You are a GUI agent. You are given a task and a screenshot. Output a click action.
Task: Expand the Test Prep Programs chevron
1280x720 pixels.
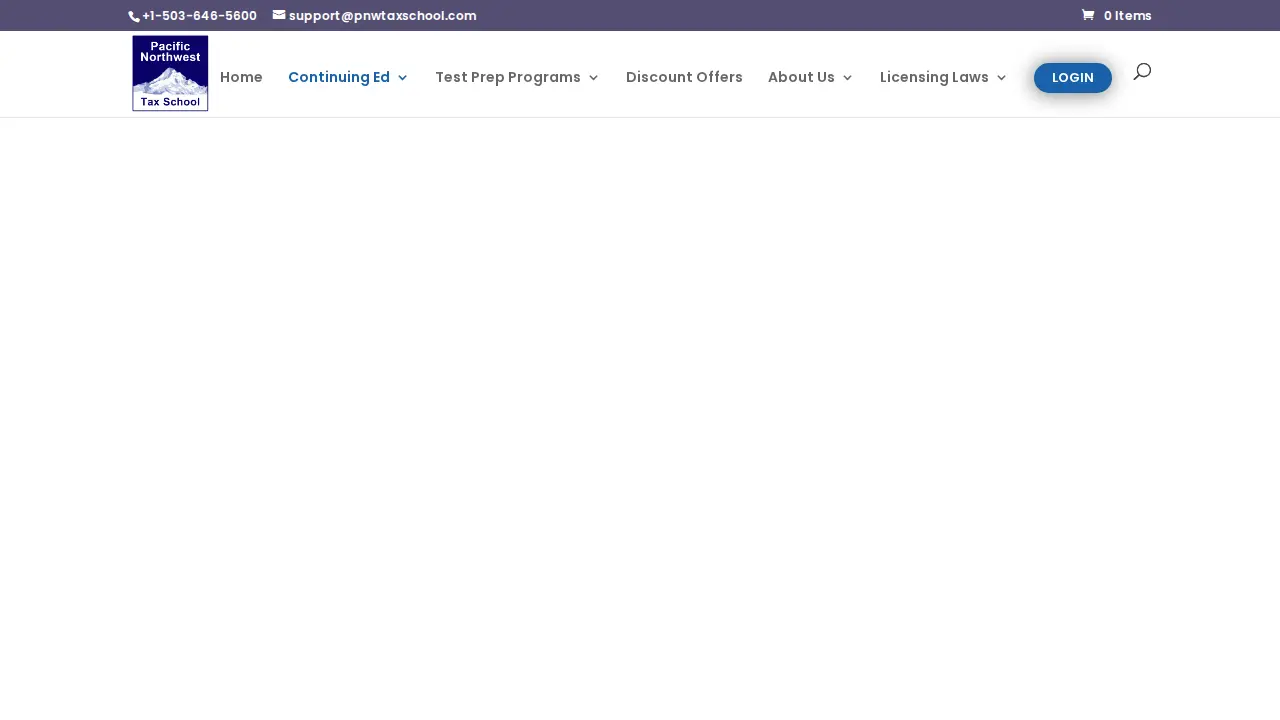tap(594, 78)
